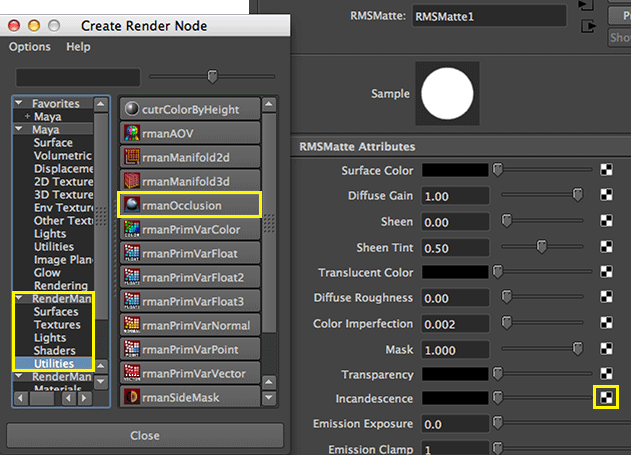Close the Create Render Node dialog
The height and width of the screenshot is (455, 631).
click(x=145, y=435)
